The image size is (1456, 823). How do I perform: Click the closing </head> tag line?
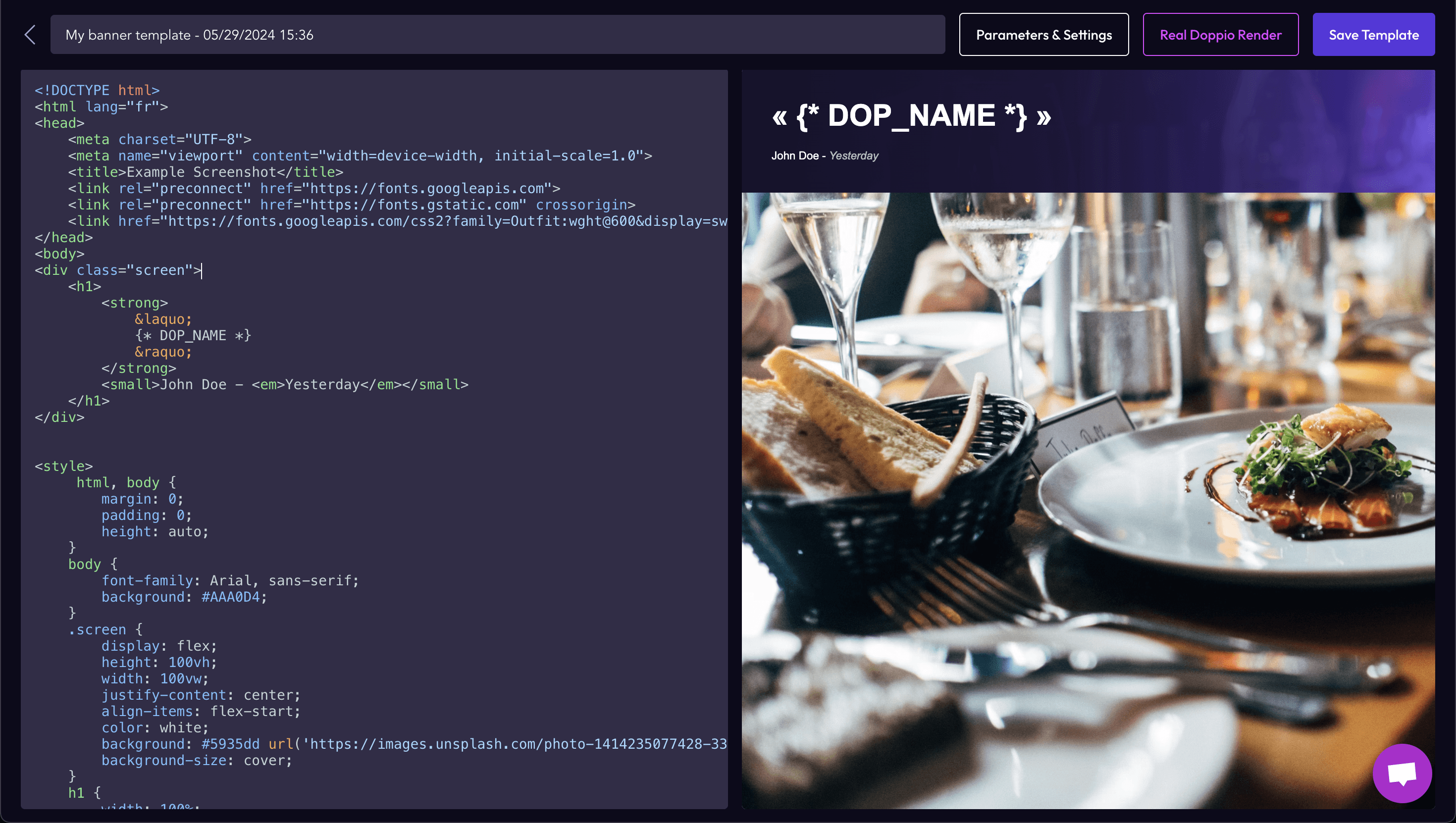pyautogui.click(x=64, y=238)
